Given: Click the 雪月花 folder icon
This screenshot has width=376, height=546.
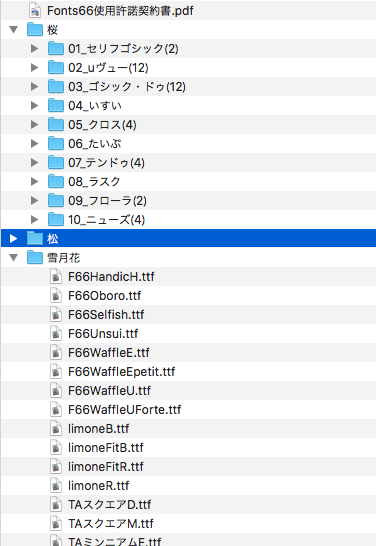Looking at the screenshot, I should click(x=35, y=258).
